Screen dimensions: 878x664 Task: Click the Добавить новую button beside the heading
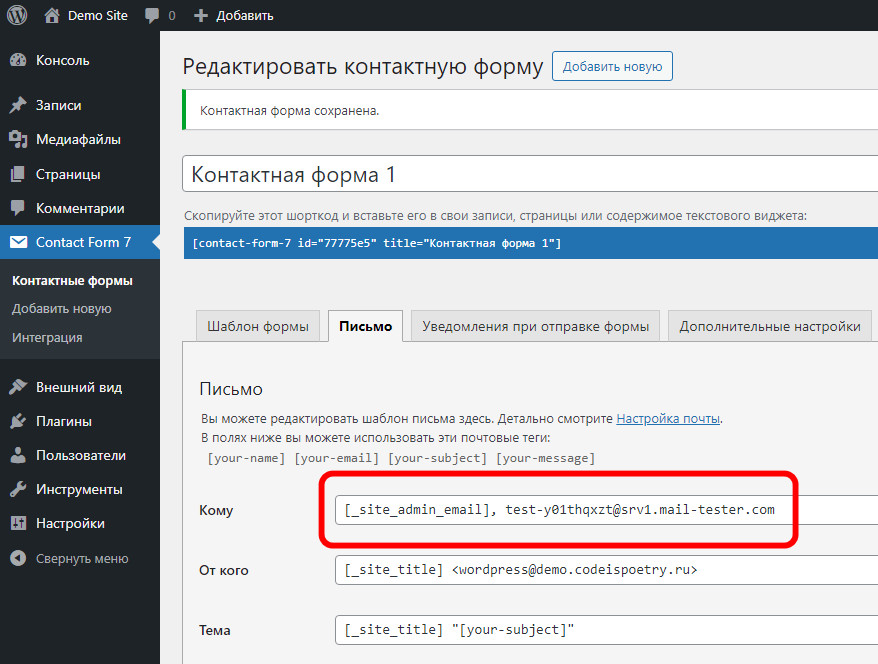pyautogui.click(x=612, y=66)
